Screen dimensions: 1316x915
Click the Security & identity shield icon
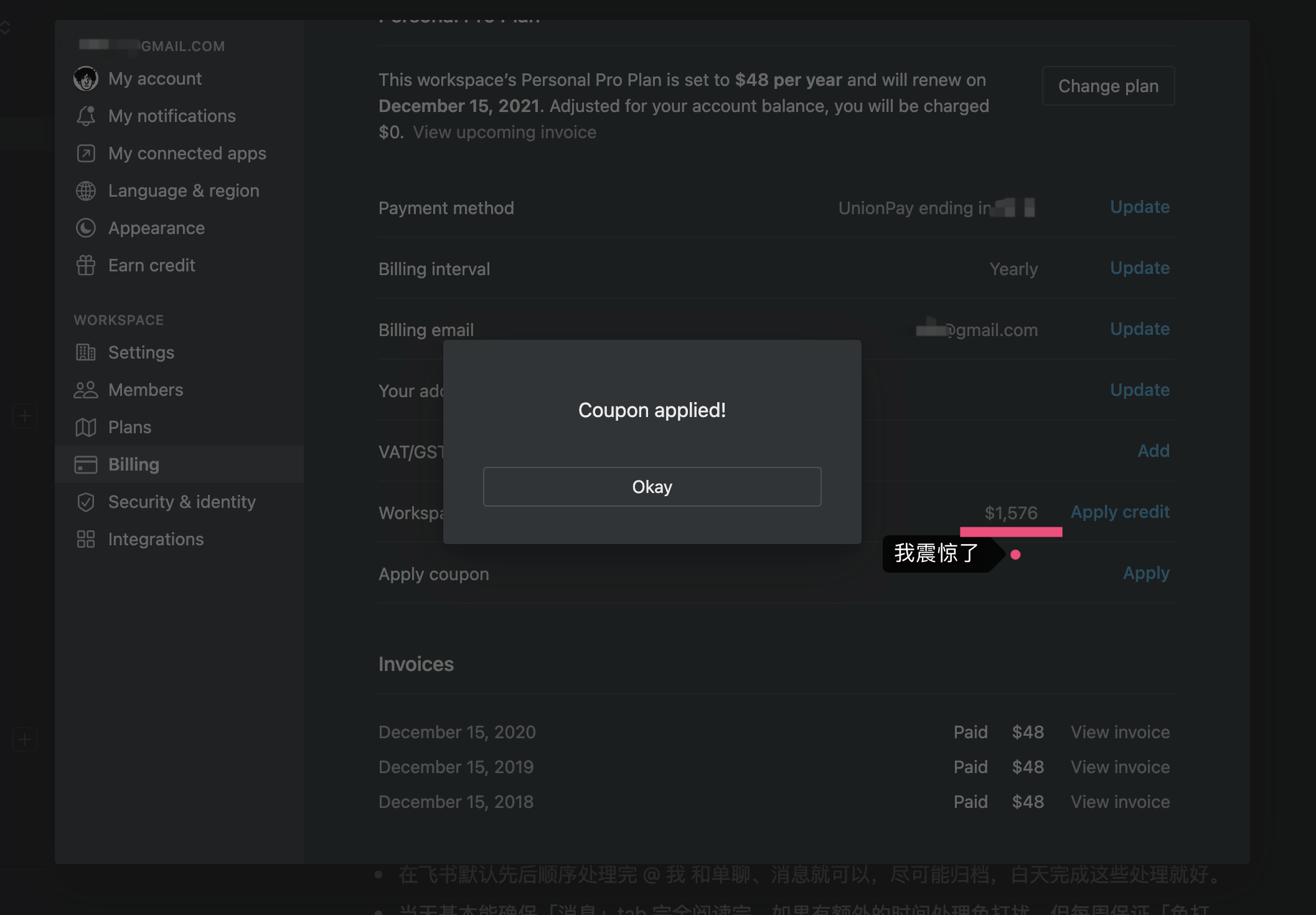pos(86,502)
